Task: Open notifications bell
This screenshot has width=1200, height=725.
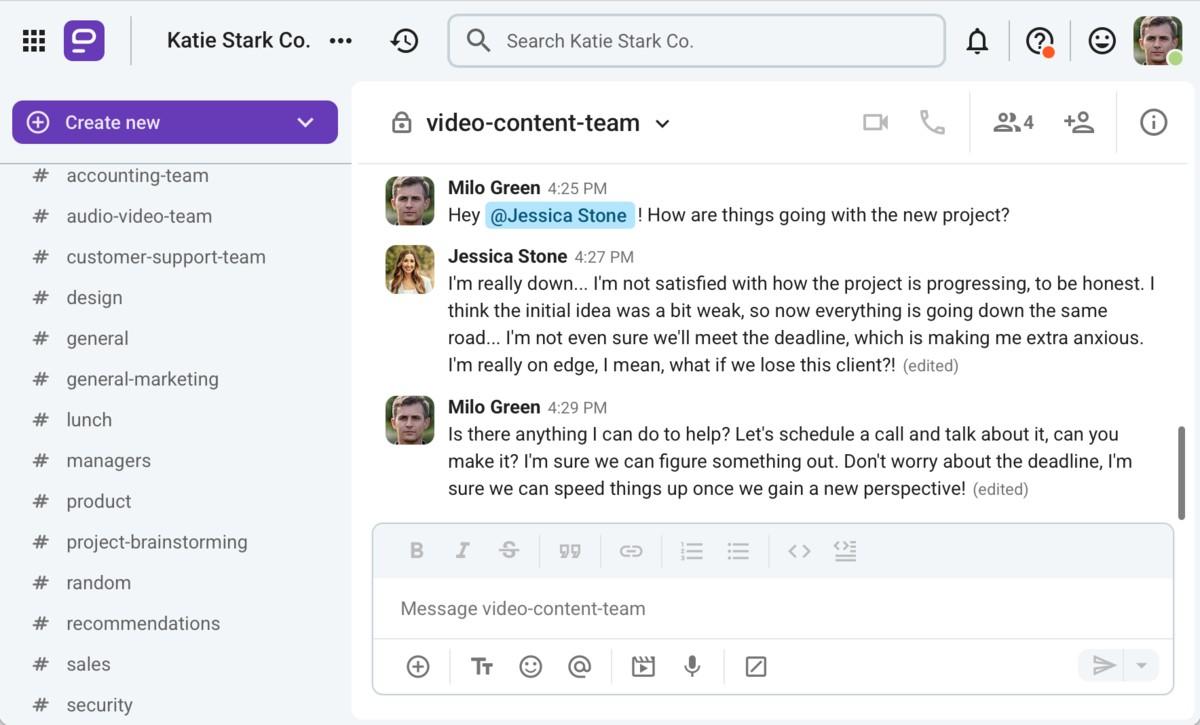Action: 977,41
